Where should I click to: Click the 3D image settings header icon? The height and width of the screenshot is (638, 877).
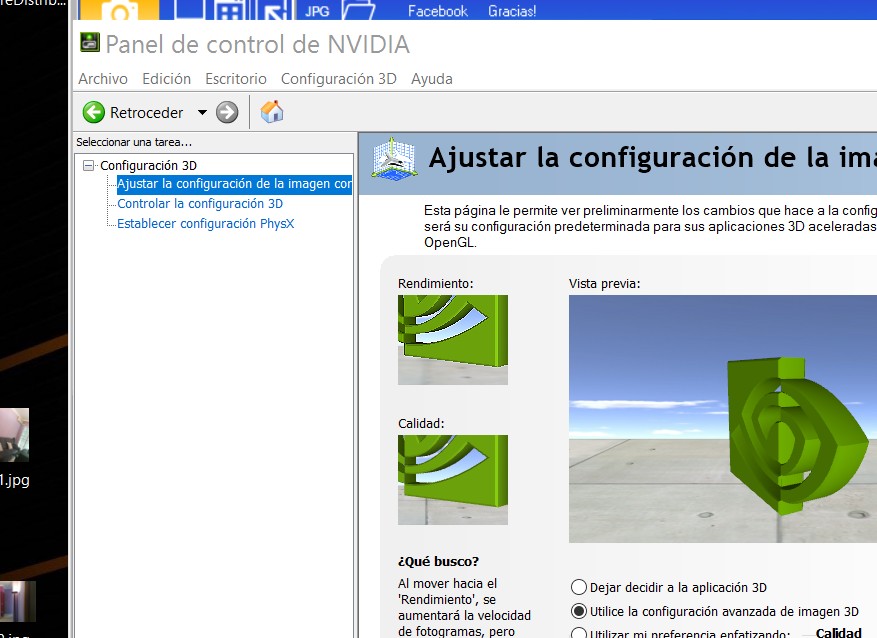pyautogui.click(x=394, y=159)
